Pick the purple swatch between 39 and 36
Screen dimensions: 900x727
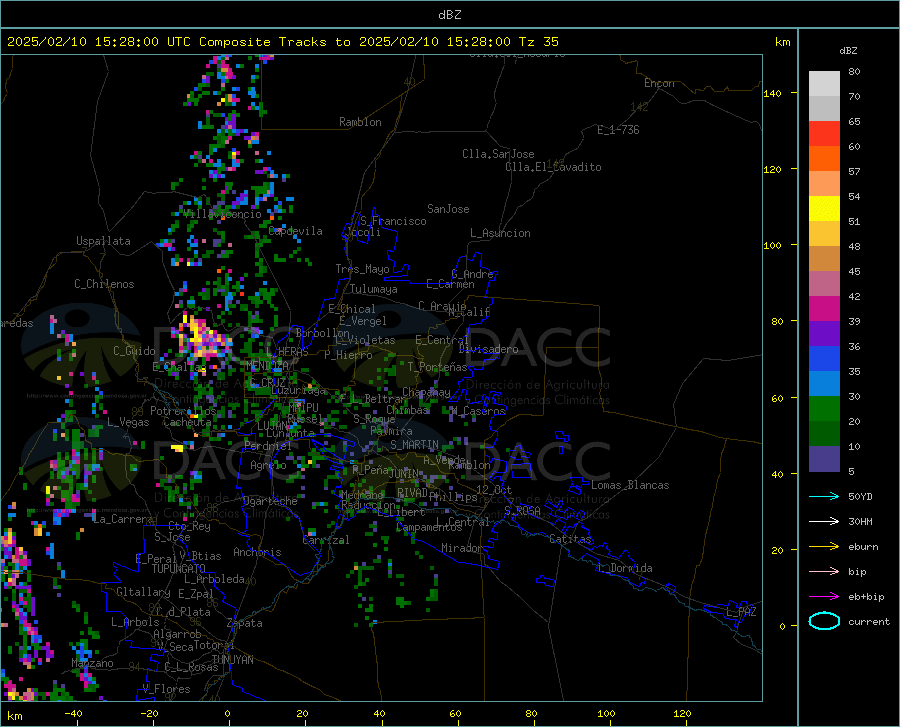824,334
